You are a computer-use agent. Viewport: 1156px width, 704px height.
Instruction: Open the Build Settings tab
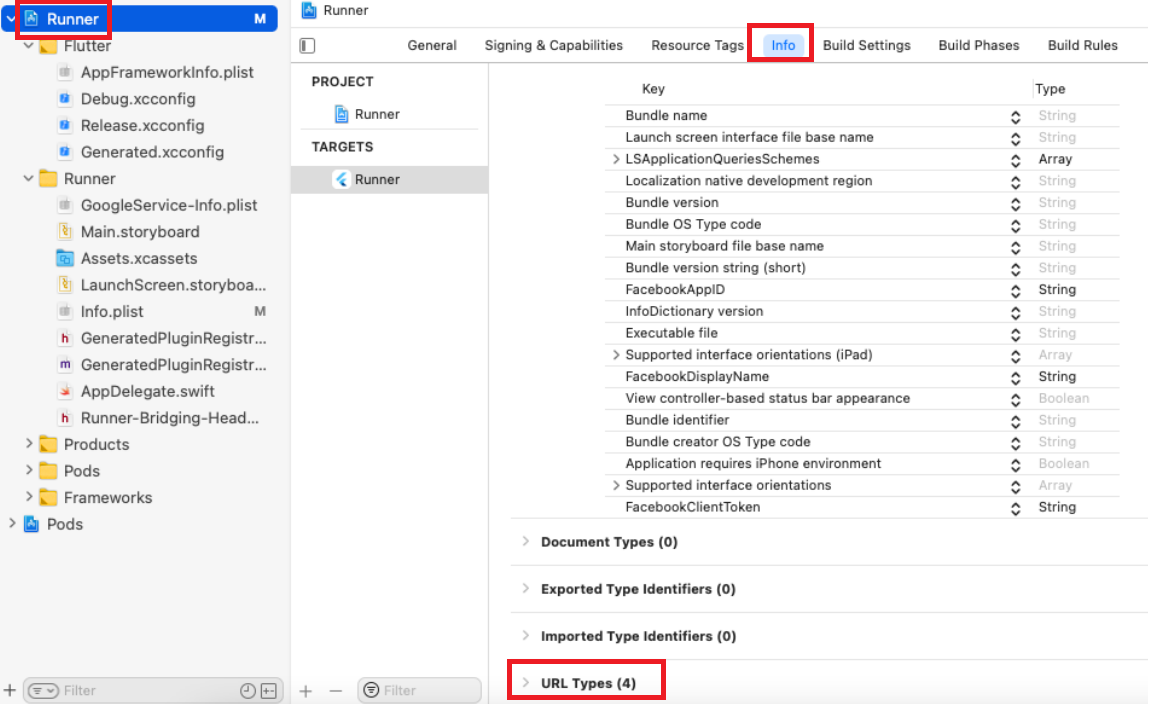(x=866, y=45)
